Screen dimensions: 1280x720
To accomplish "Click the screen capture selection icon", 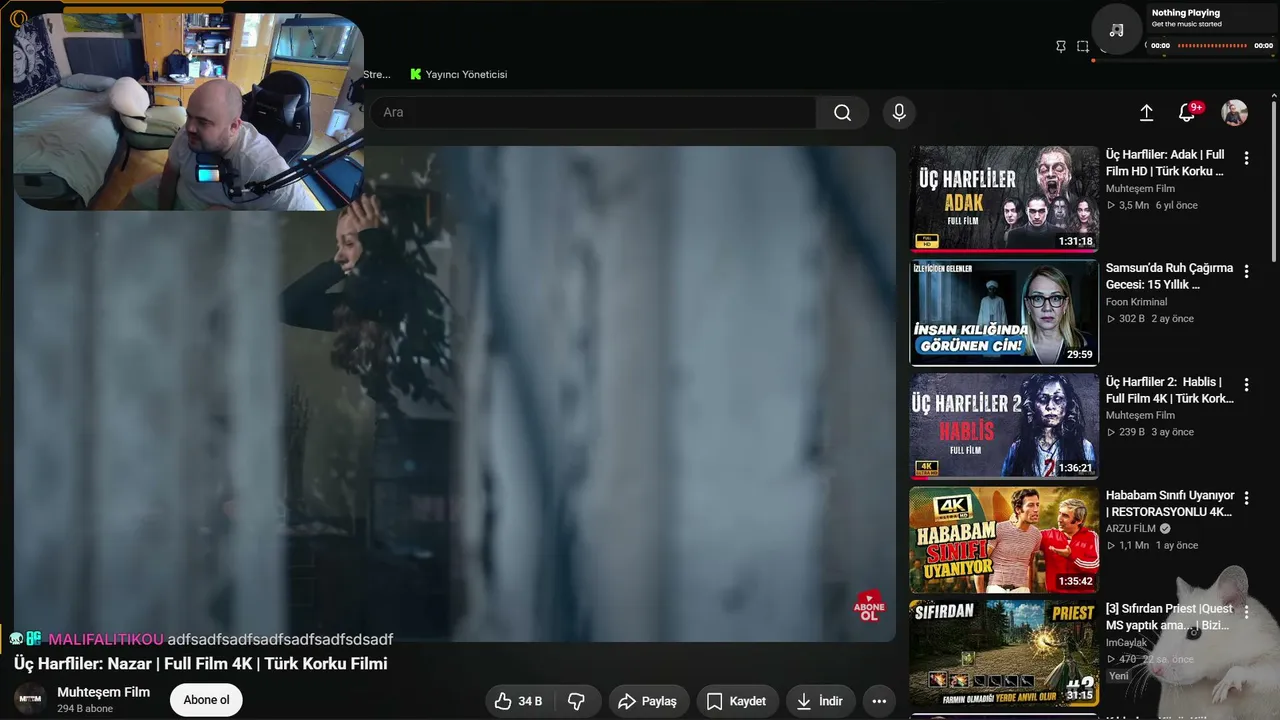I will coord(1083,46).
